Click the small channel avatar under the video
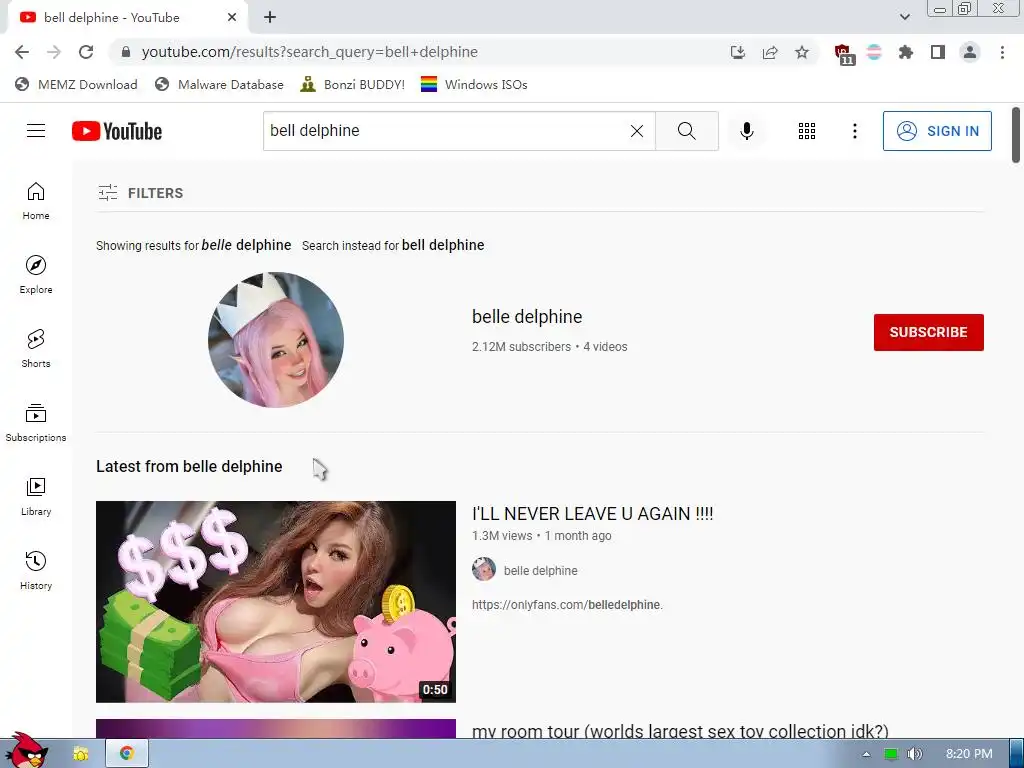 tap(484, 569)
